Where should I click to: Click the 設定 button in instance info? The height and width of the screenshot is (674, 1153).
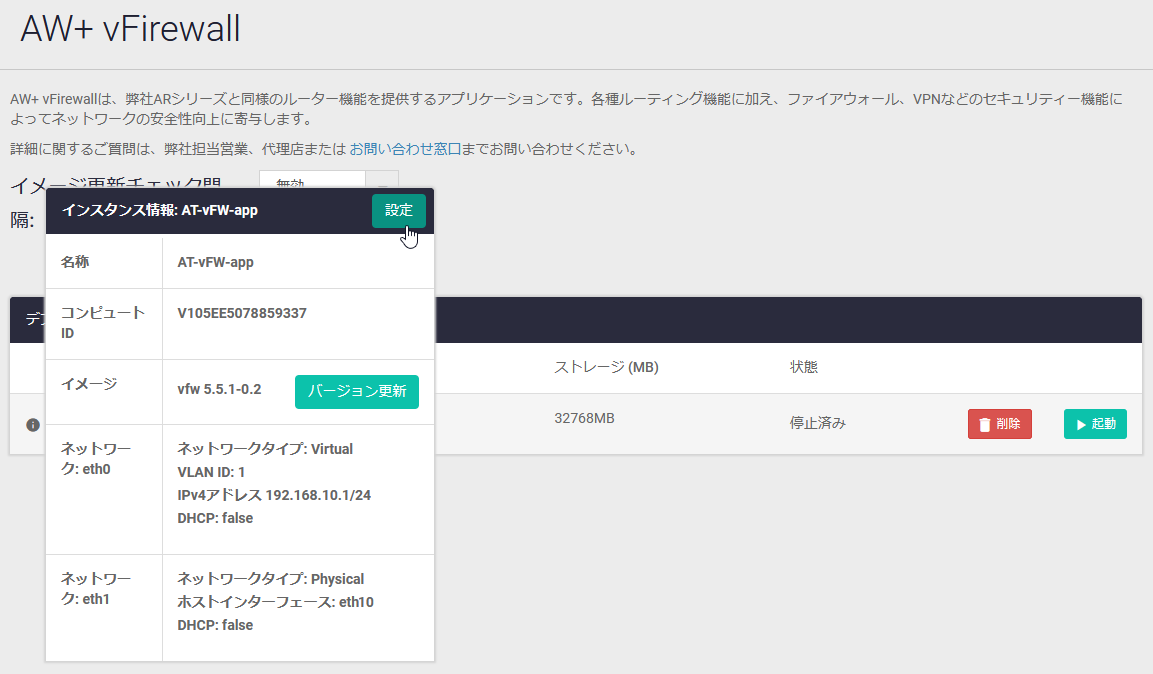point(399,211)
